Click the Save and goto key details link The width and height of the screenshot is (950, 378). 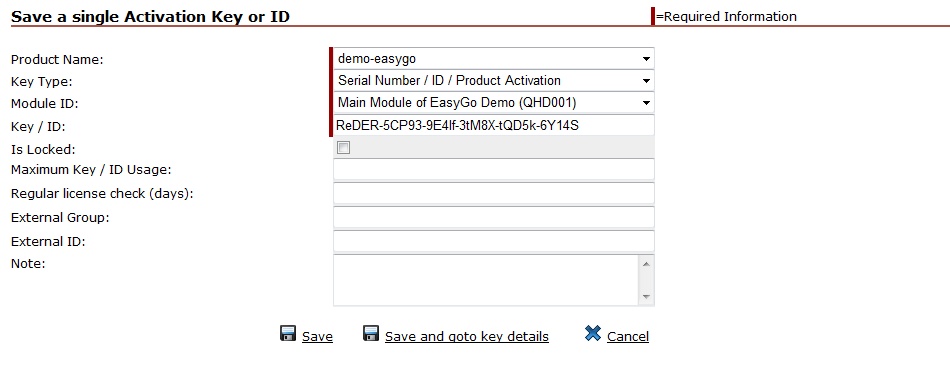click(x=467, y=336)
